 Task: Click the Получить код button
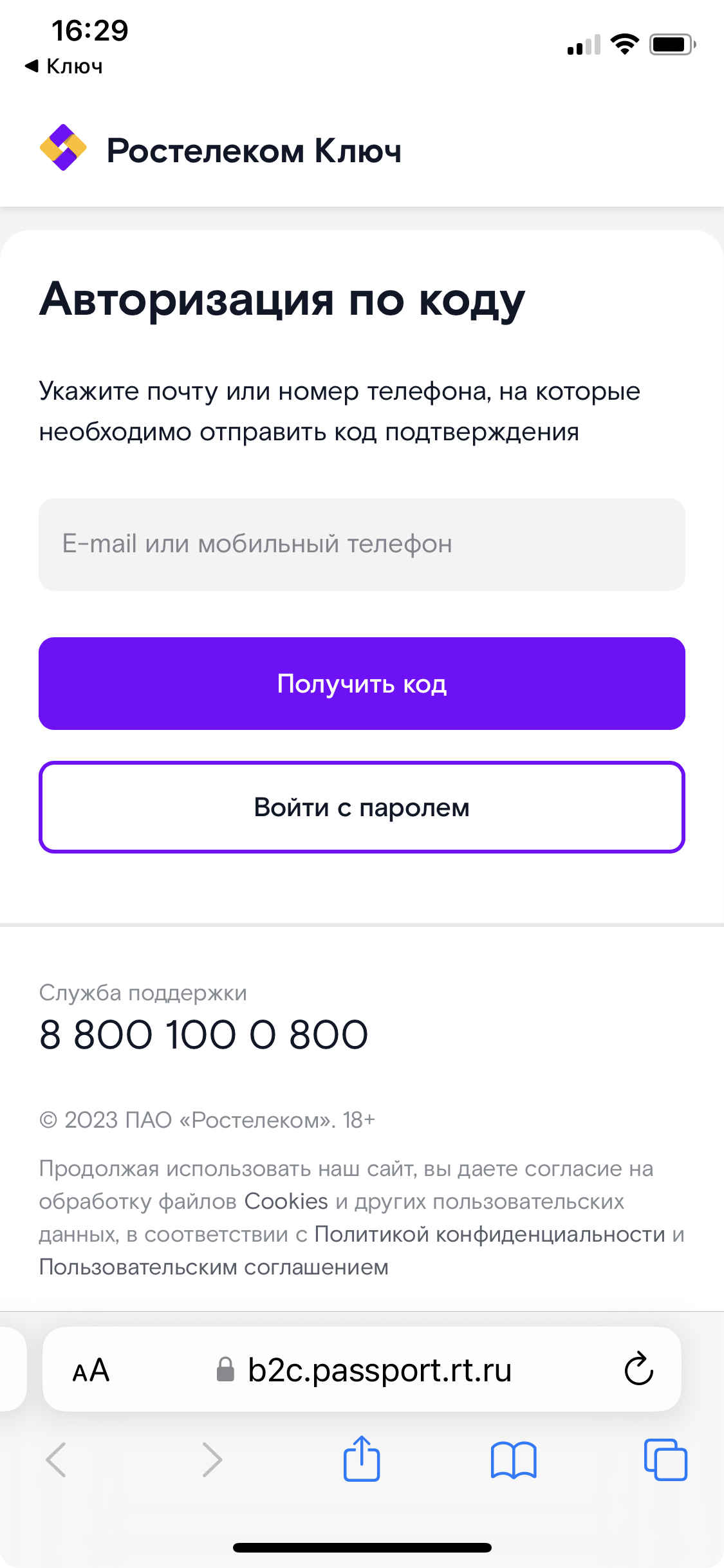point(362,684)
